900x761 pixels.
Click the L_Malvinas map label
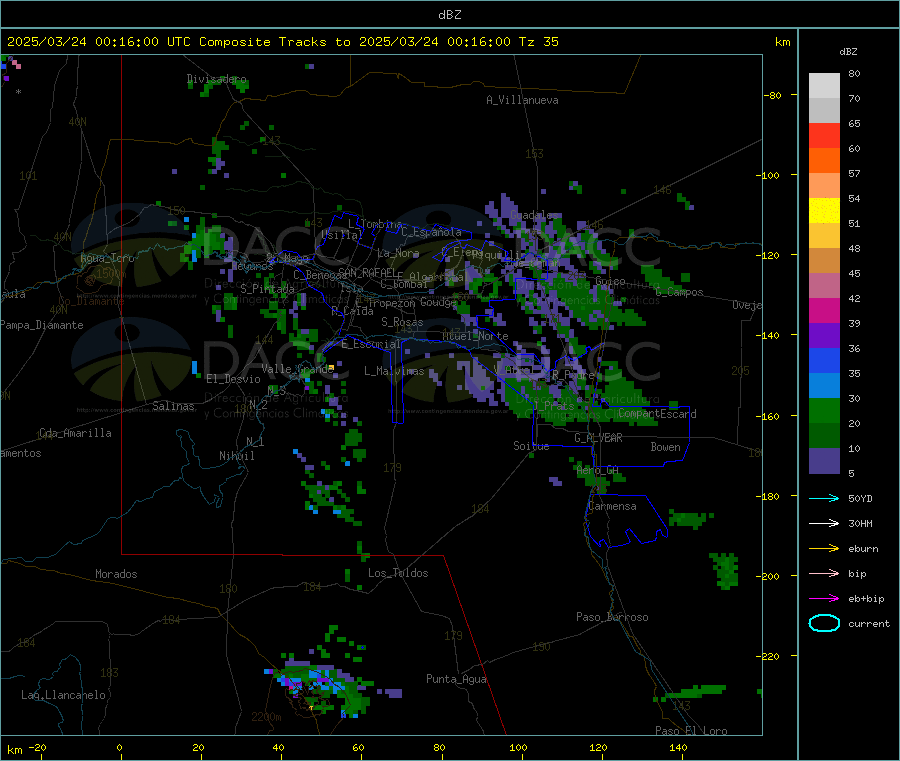394,371
